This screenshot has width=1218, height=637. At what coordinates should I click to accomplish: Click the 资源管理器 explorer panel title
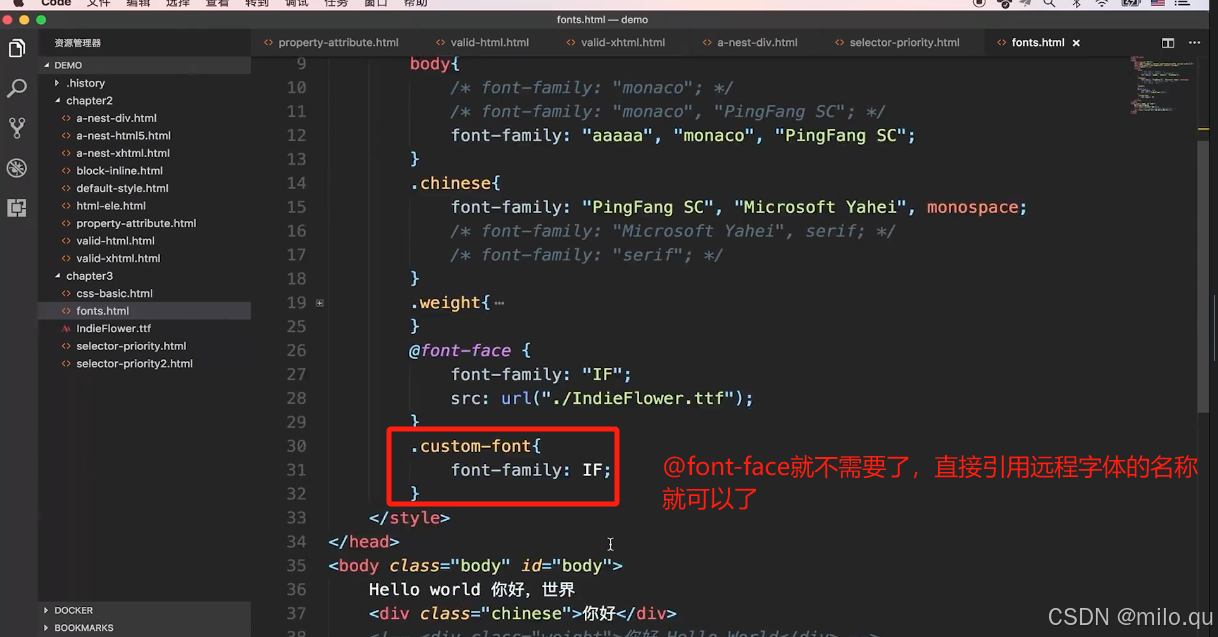pos(77,43)
